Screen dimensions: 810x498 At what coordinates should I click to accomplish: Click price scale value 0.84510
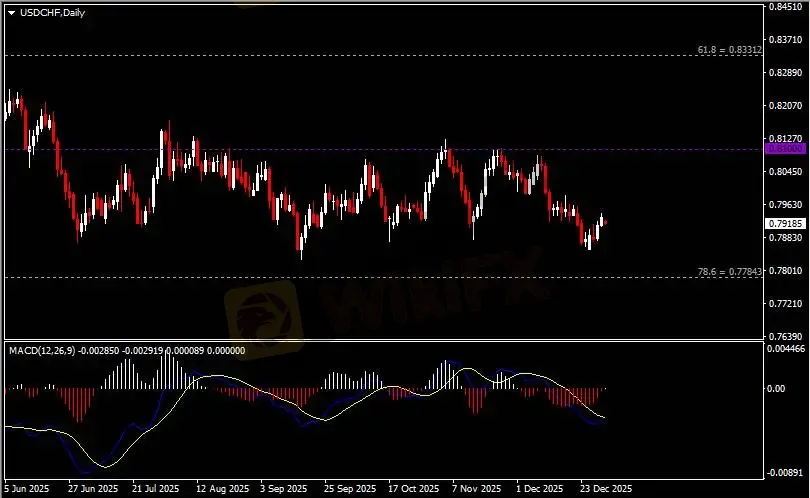785,7
